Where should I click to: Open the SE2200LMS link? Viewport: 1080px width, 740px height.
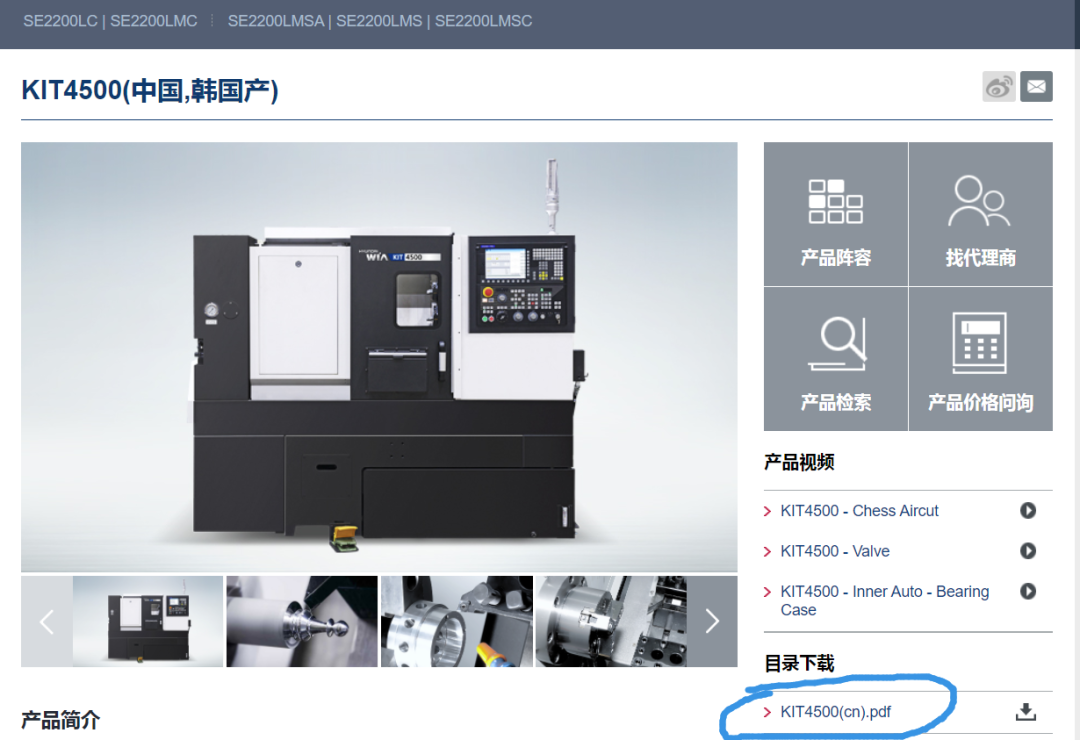379,21
